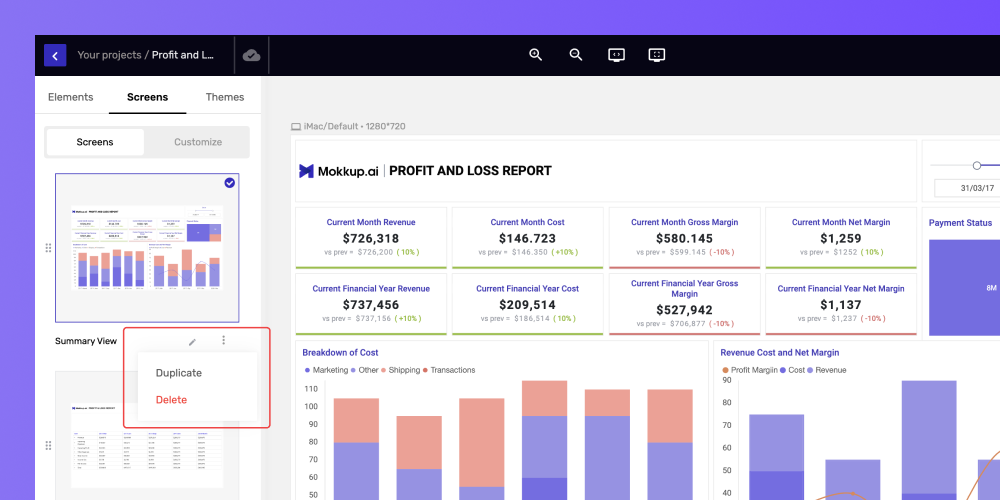Choose Delete from the screen menu
The image size is (1000, 500).
[x=172, y=400]
